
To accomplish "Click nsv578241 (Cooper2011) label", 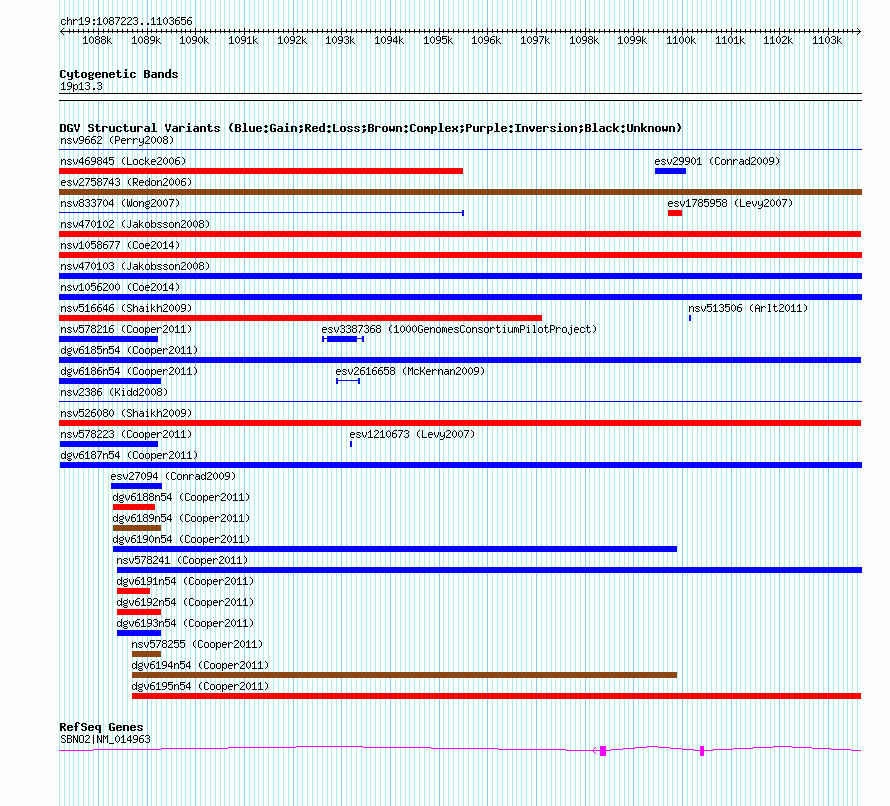I will [182, 560].
